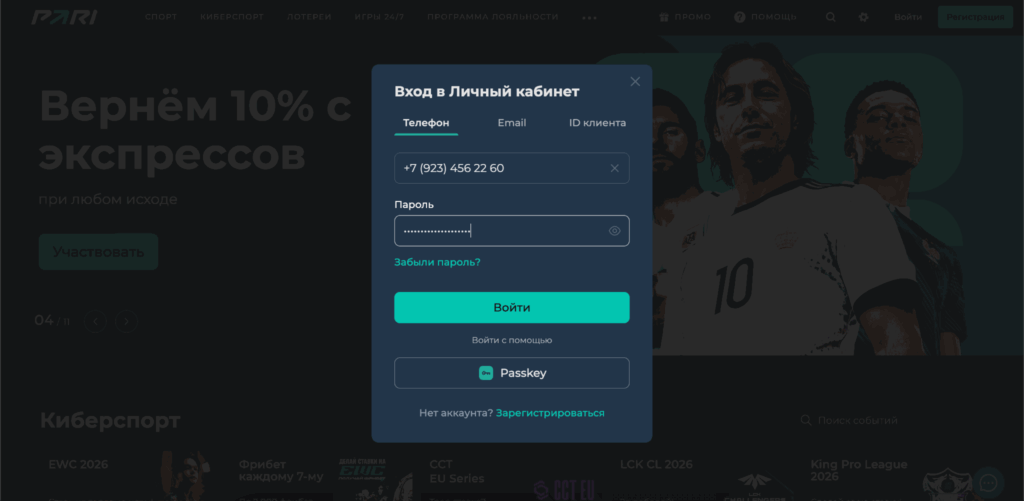Viewport: 1024px width, 501px height.
Task: Go to previous banner slide arrow
Action: [x=95, y=321]
